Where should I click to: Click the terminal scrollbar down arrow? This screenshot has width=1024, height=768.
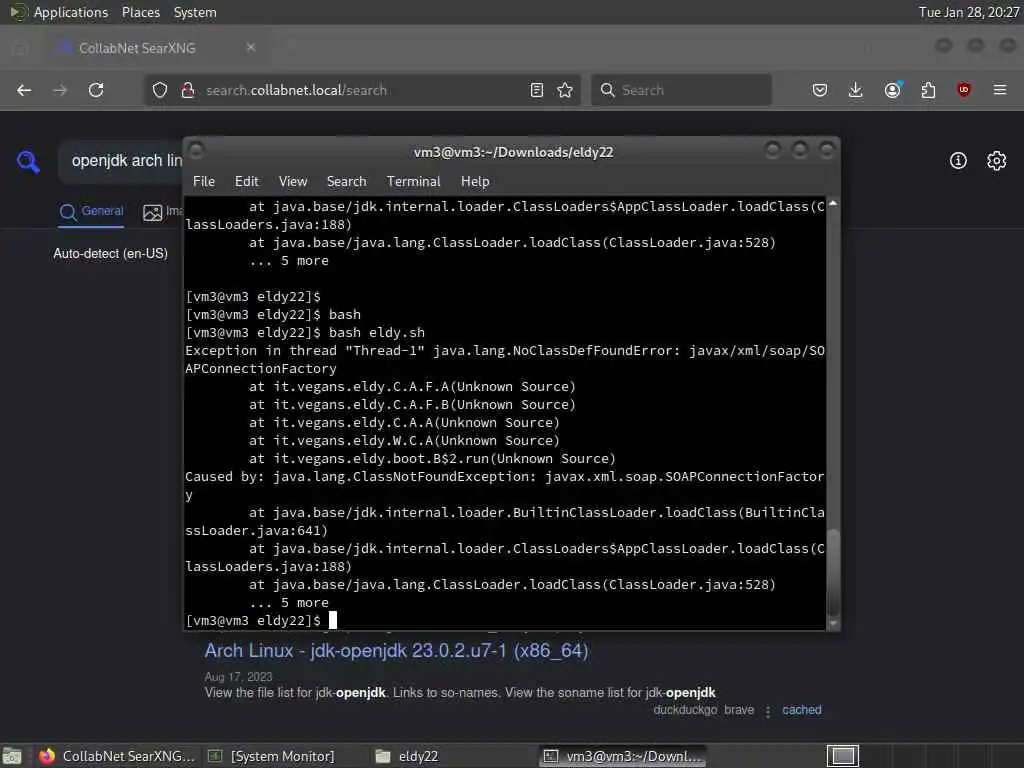click(833, 624)
